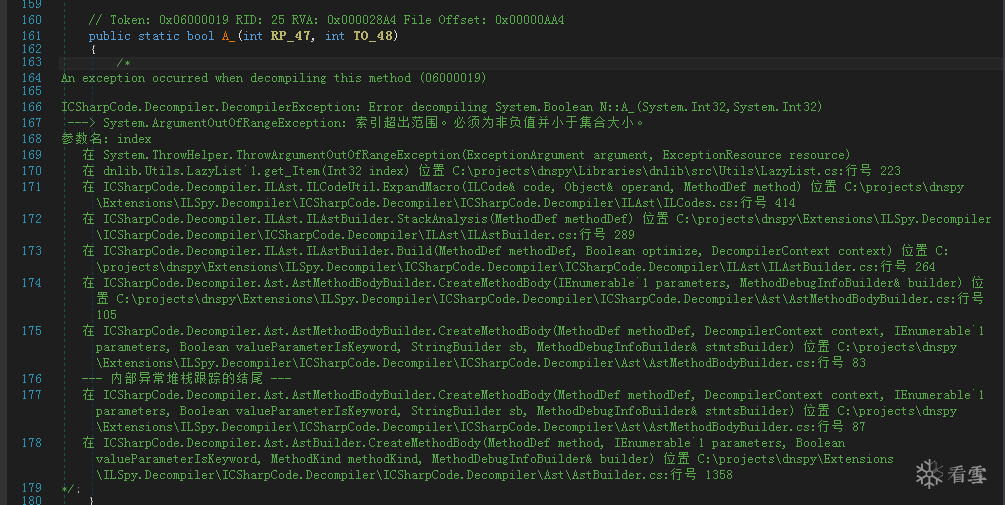Click line number 175 in the gutter
Image resolution: width=1005 pixels, height=505 pixels.
pos(31,331)
